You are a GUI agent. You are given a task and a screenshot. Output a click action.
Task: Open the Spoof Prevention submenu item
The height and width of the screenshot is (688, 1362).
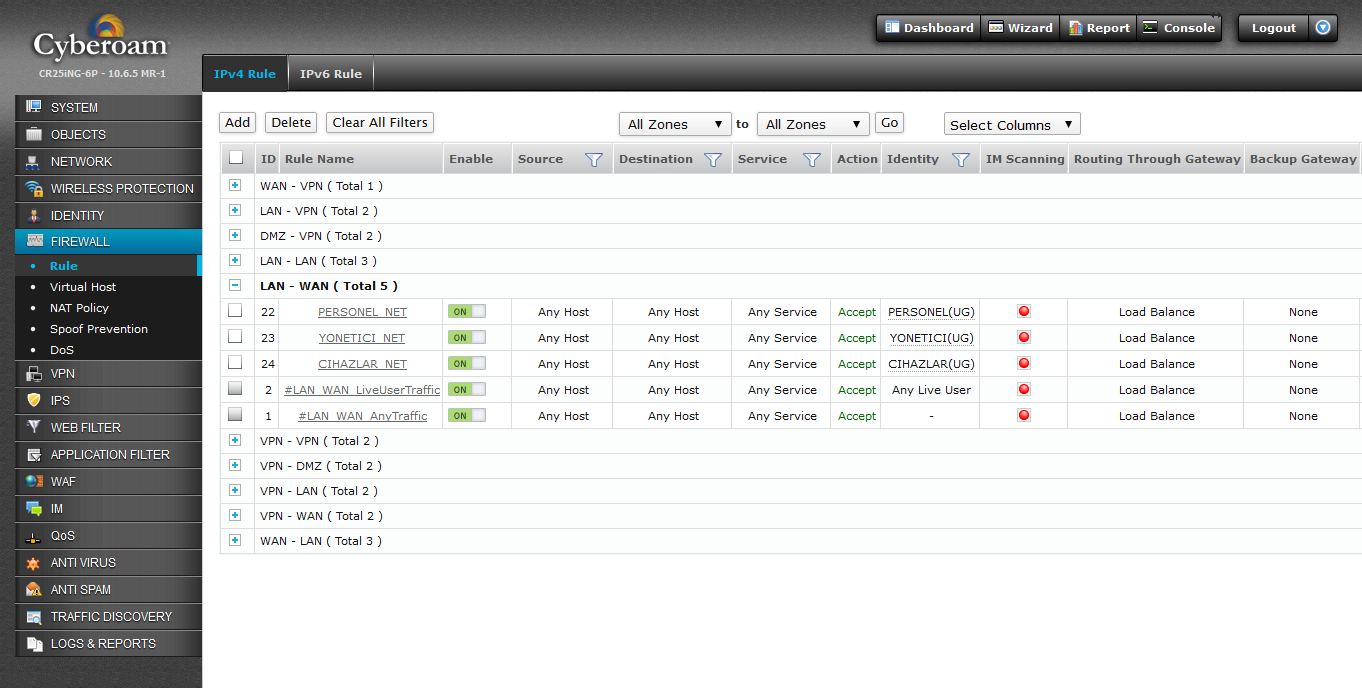tap(99, 329)
